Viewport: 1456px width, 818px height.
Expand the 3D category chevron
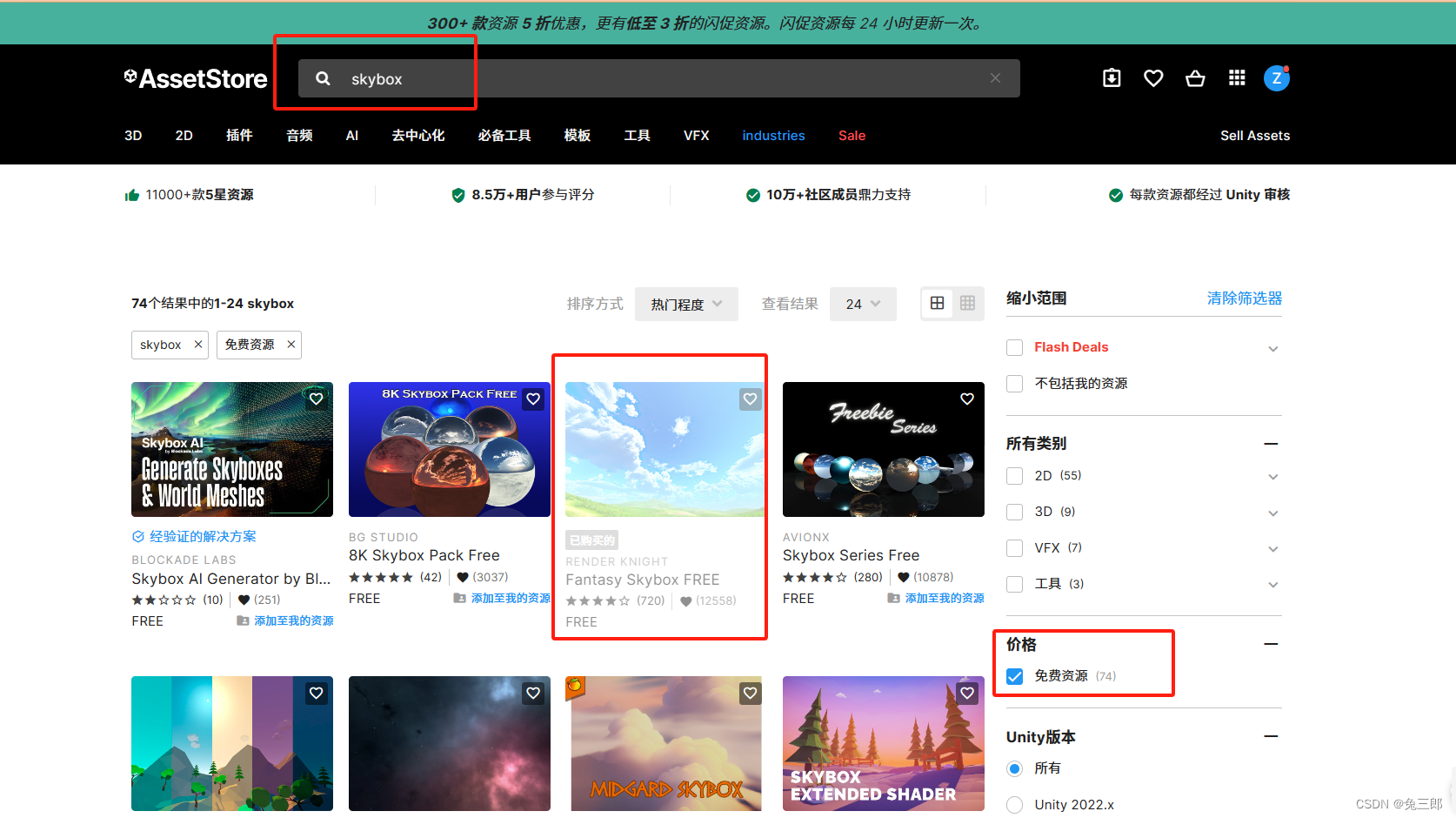pyautogui.click(x=1272, y=513)
